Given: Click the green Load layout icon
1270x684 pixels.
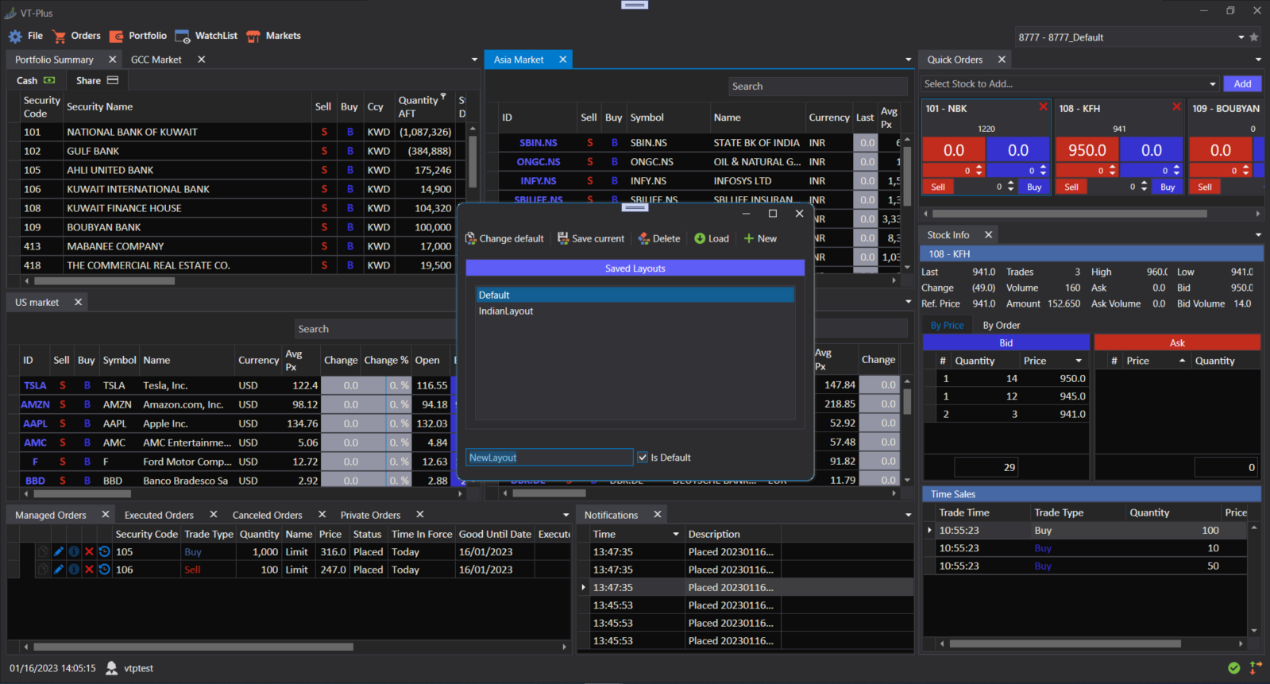Looking at the screenshot, I should pos(700,239).
